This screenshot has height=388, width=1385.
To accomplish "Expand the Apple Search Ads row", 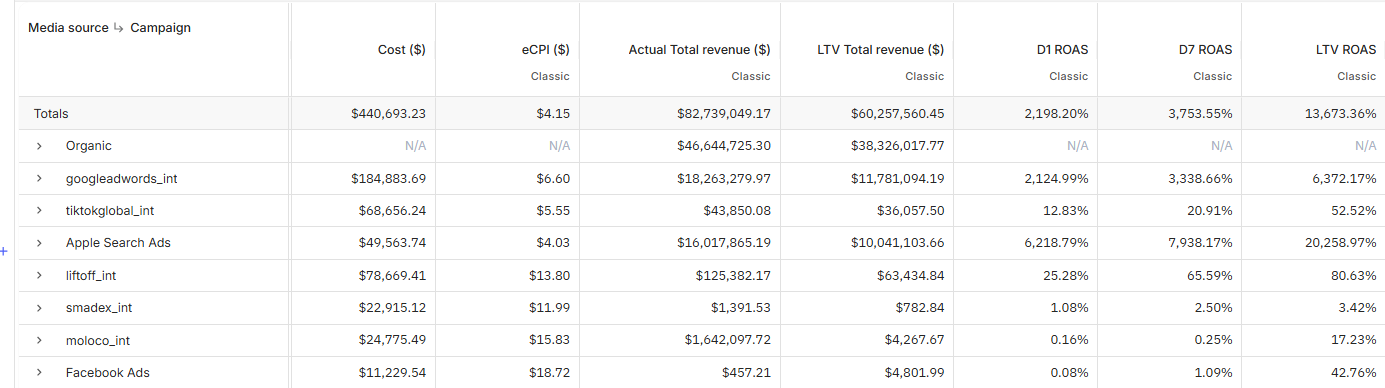I will pos(39,243).
